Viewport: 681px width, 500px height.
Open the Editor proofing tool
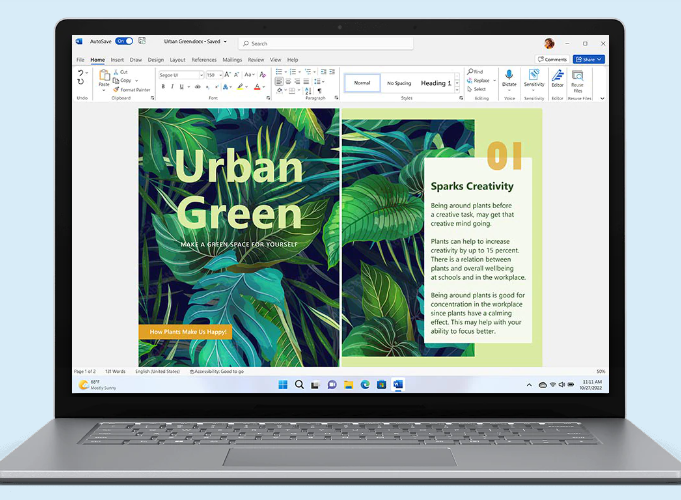click(x=557, y=76)
